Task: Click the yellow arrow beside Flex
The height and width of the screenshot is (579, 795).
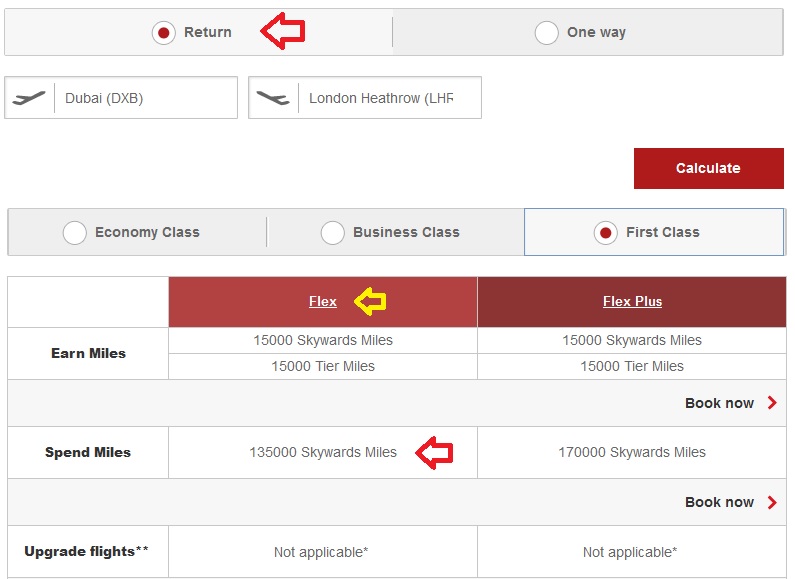Action: click(x=373, y=300)
